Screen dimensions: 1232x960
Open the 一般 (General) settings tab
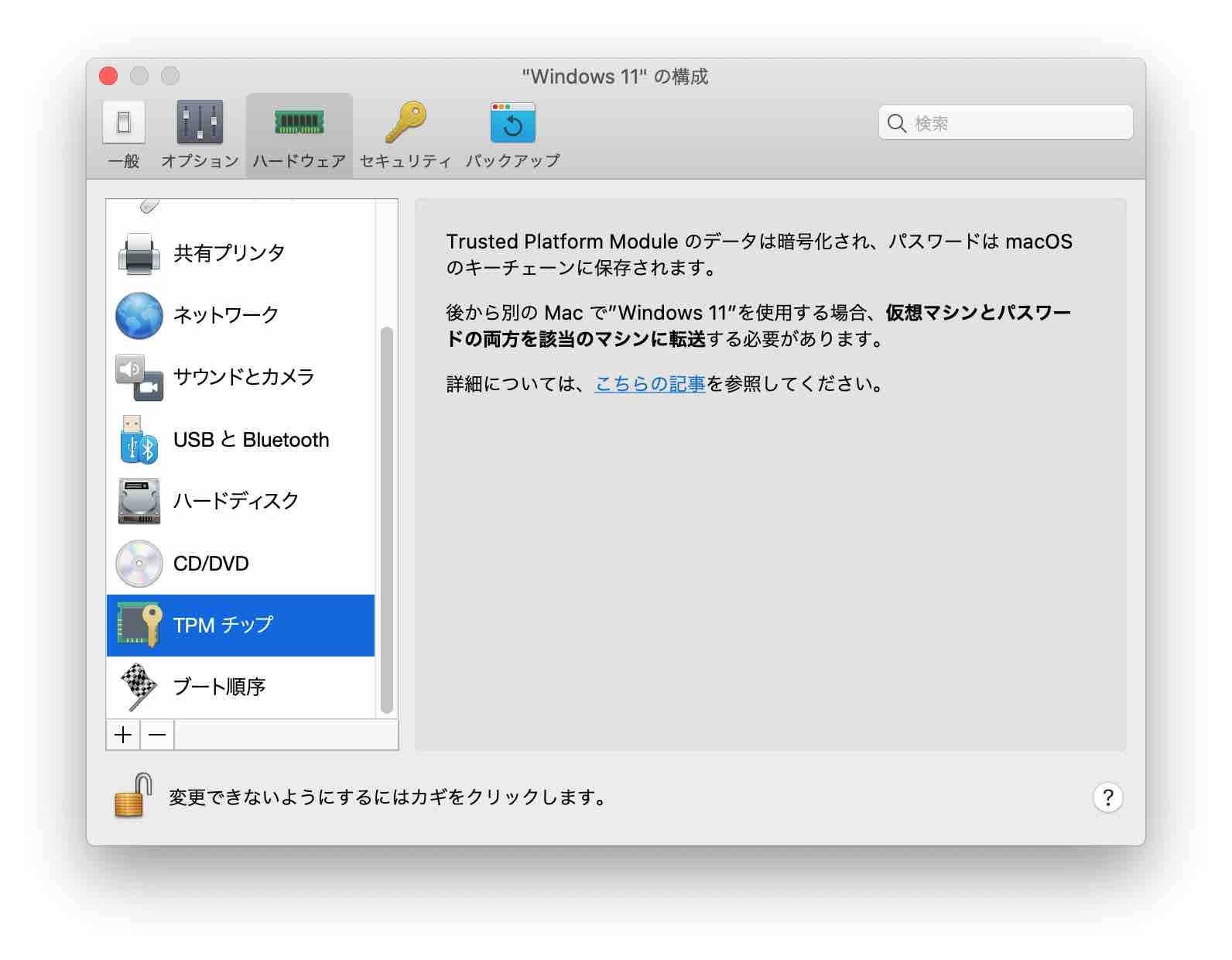(124, 134)
